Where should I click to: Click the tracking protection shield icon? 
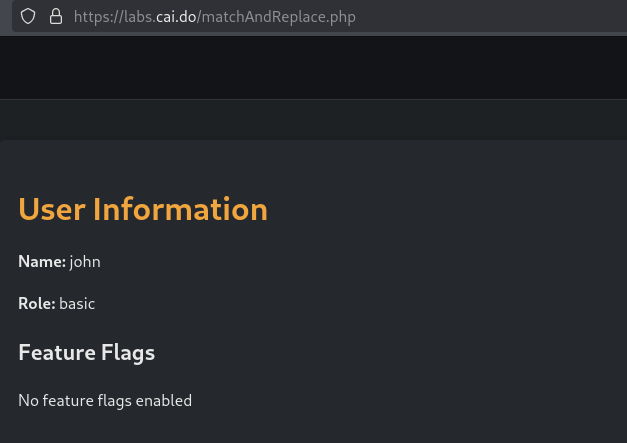(x=28, y=17)
